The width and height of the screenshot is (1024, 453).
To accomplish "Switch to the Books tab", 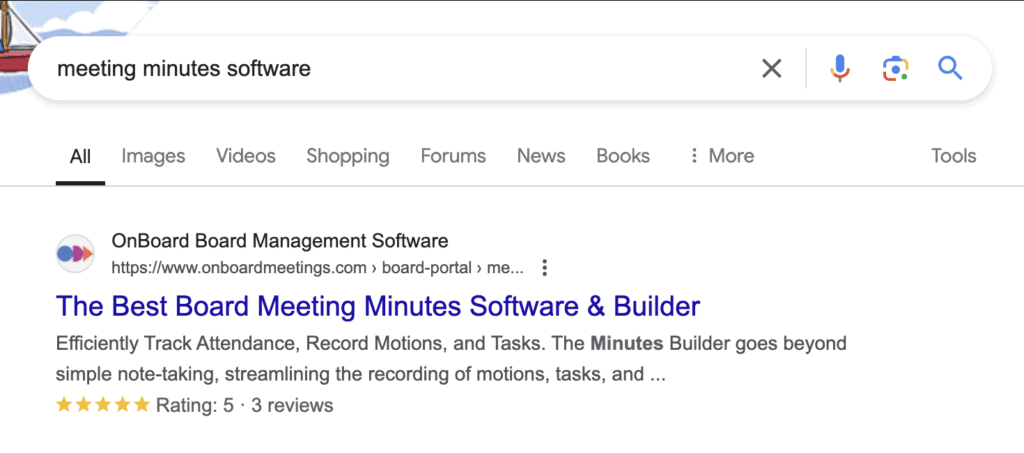I will 623,156.
